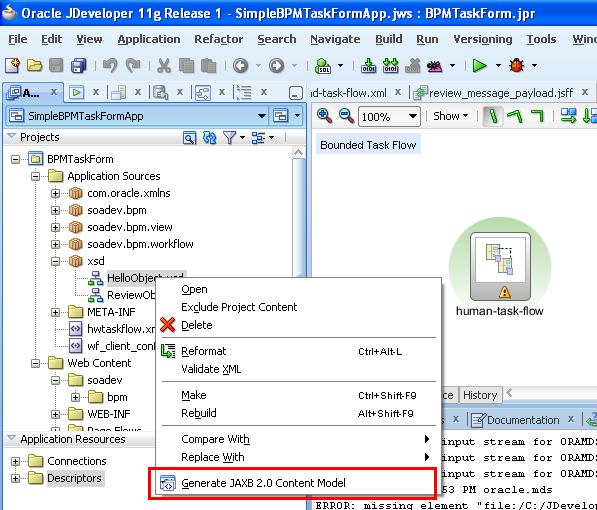This screenshot has width=597, height=510.
Task: Switch to the History tab
Action: pos(480,395)
